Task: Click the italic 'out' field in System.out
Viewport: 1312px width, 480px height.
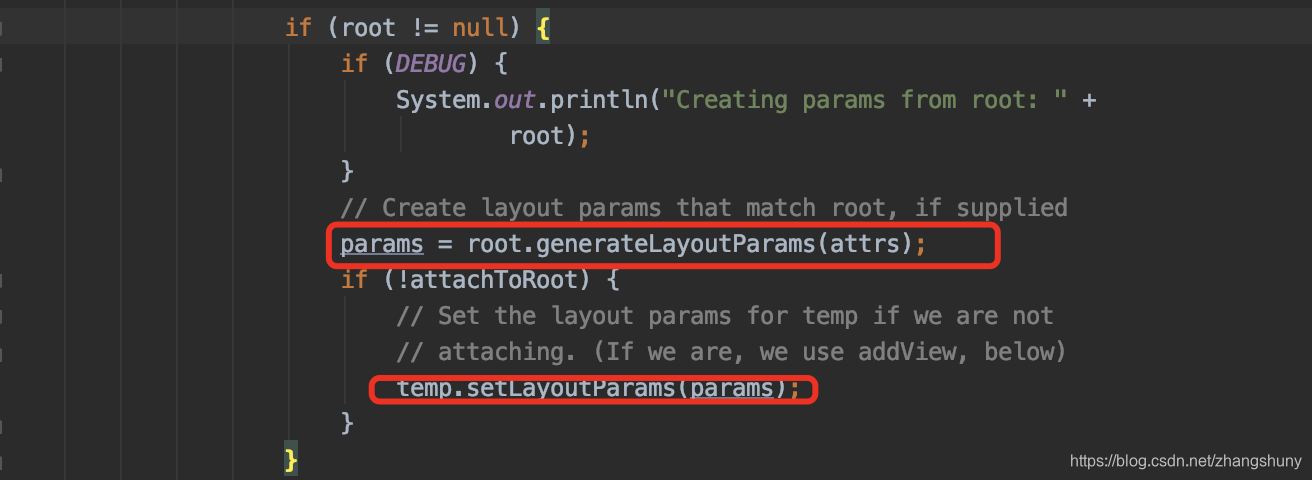Action: [x=516, y=100]
